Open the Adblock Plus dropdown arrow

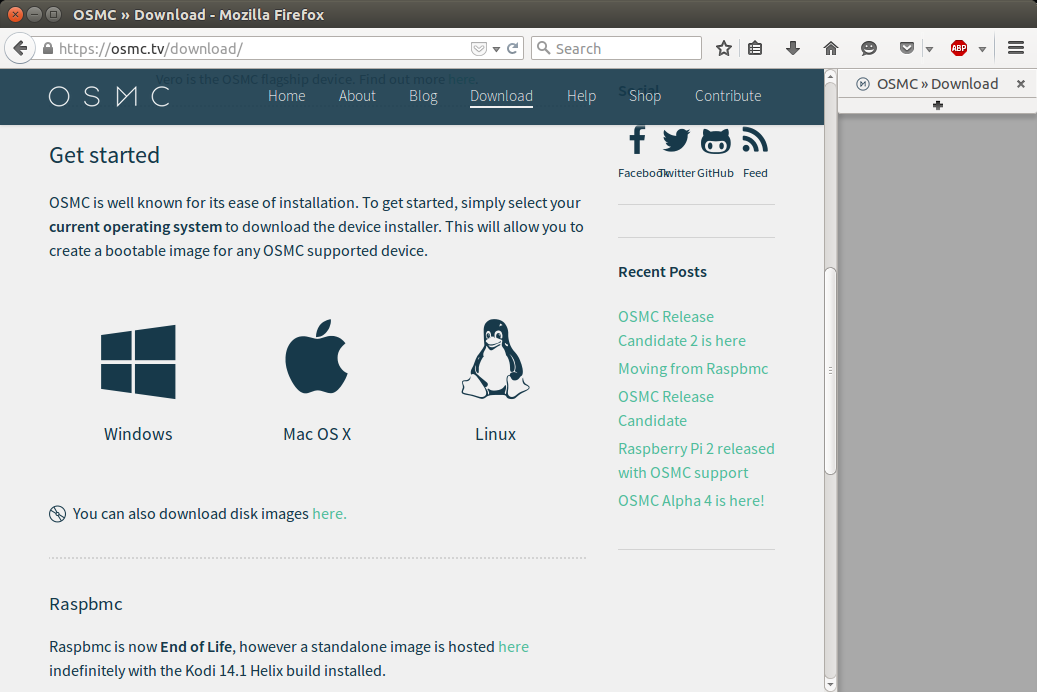[x=982, y=49]
